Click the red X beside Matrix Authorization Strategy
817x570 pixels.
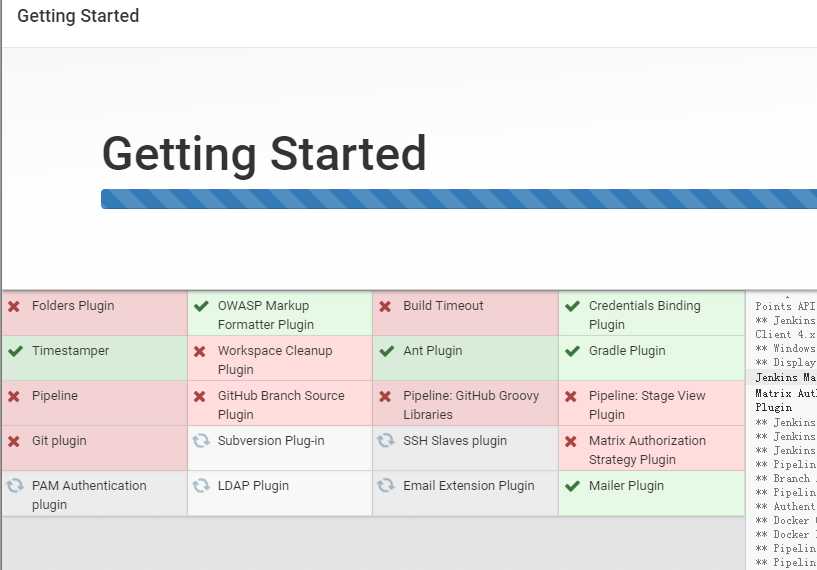571,441
